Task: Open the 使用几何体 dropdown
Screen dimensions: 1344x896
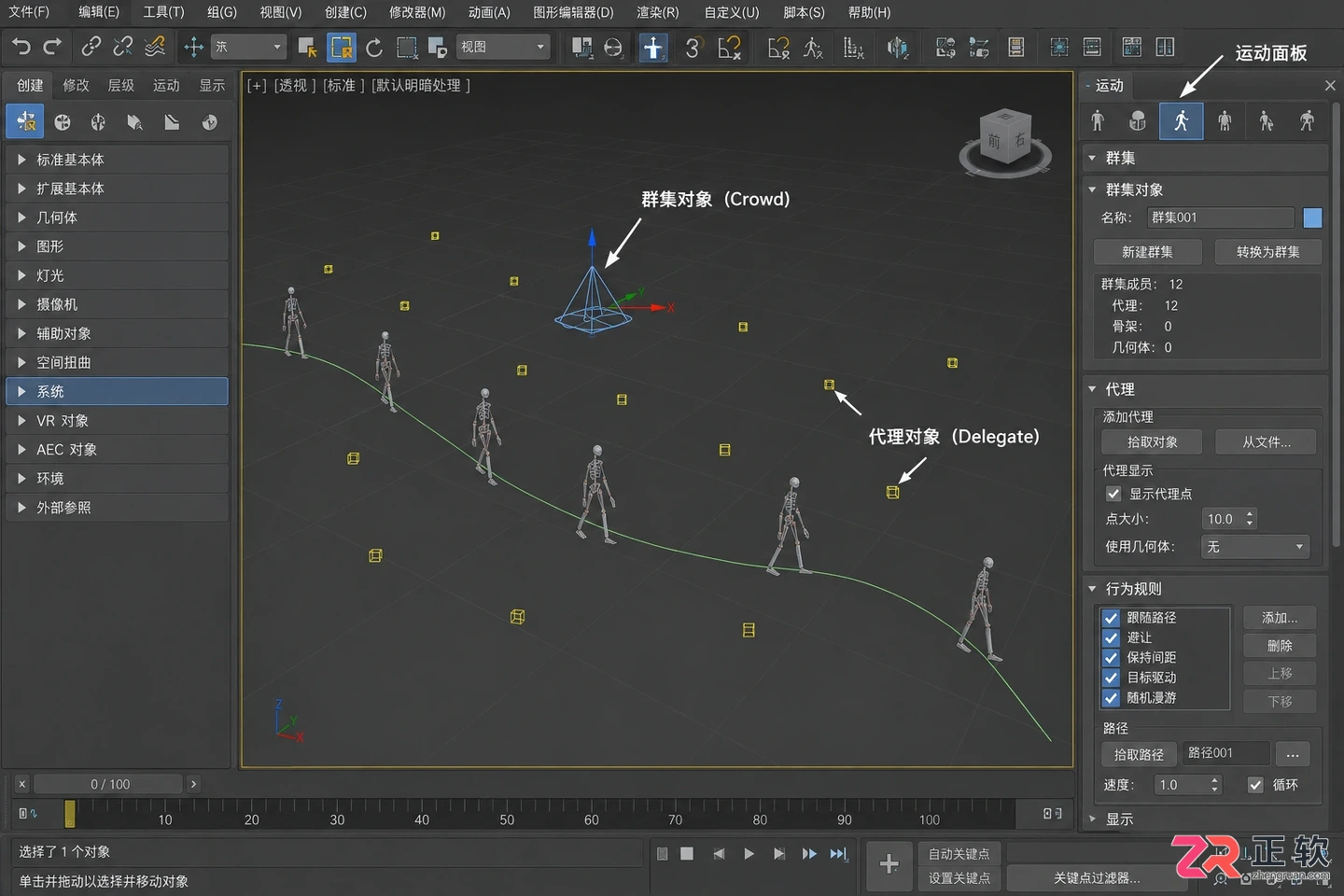Action: click(1255, 547)
